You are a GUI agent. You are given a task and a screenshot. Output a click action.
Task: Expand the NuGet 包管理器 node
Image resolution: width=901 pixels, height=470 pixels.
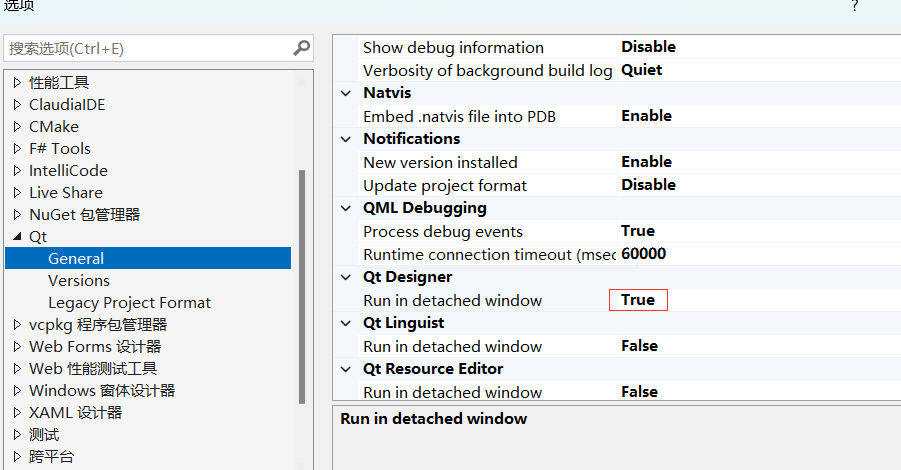click(x=17, y=215)
